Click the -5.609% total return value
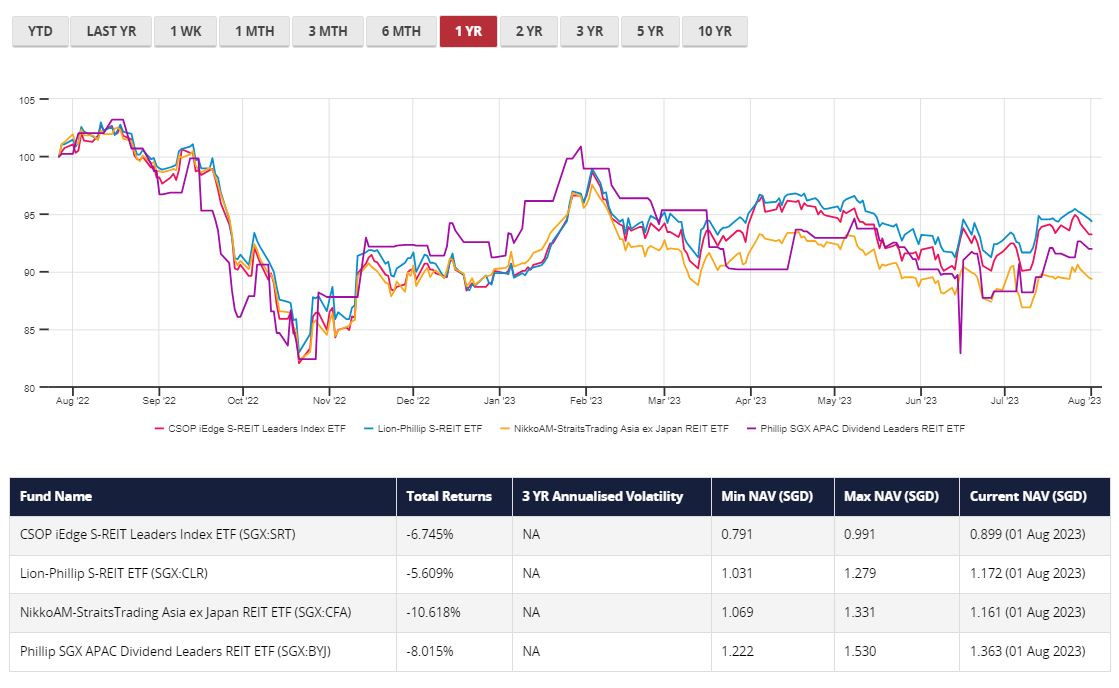The width and height of the screenshot is (1119, 688). coord(430,573)
